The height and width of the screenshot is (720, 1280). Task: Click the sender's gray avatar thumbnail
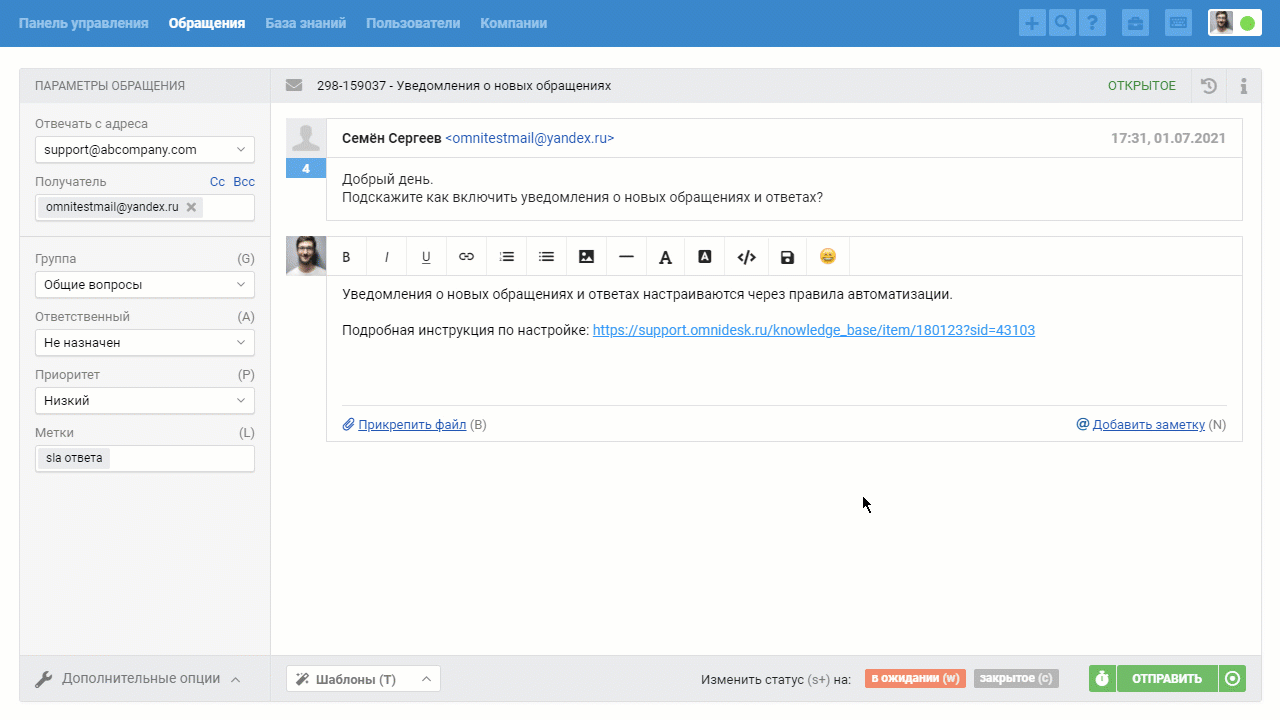(306, 138)
